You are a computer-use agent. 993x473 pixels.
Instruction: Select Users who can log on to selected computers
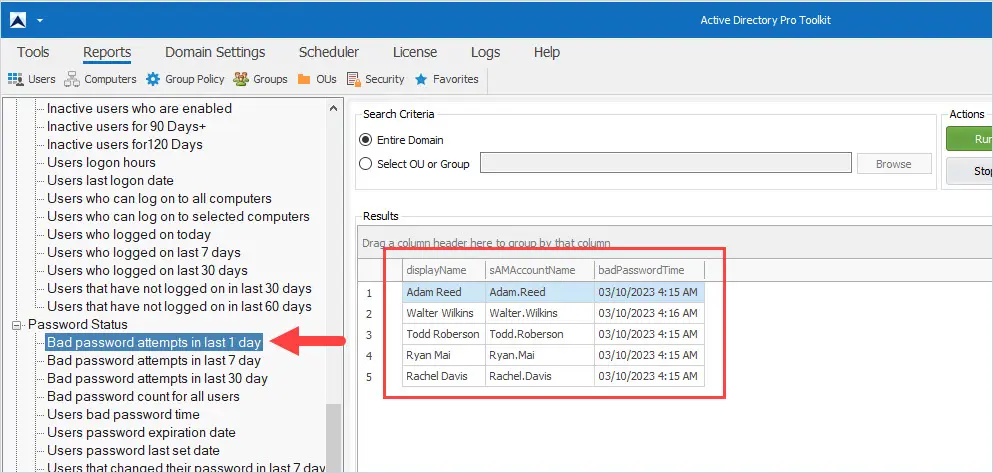coord(179,217)
